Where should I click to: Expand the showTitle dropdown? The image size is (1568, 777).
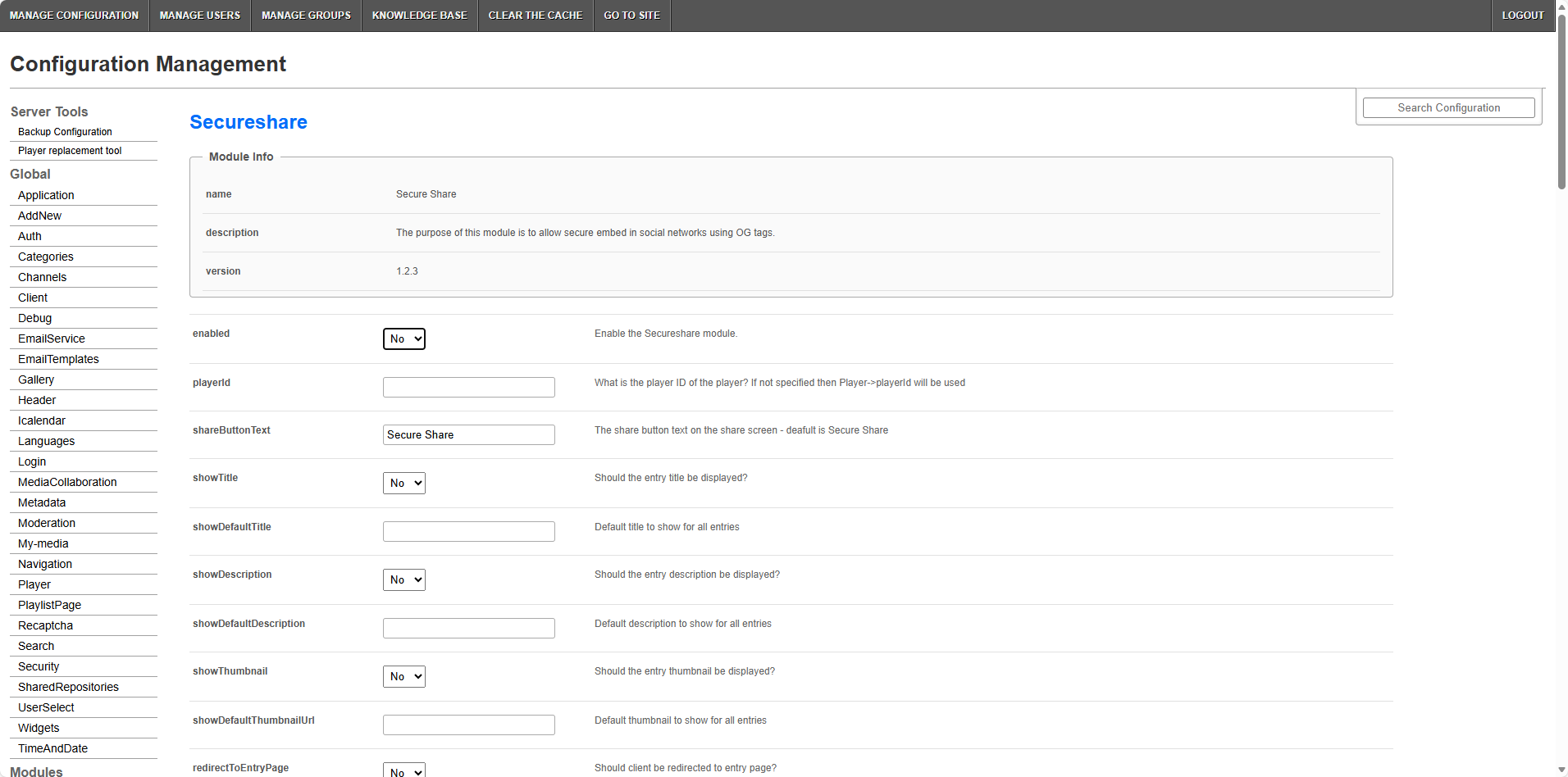[404, 483]
